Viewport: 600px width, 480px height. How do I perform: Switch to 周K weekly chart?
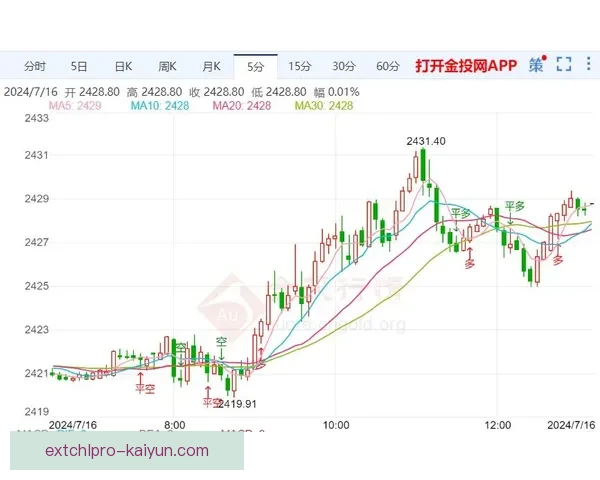point(167,66)
